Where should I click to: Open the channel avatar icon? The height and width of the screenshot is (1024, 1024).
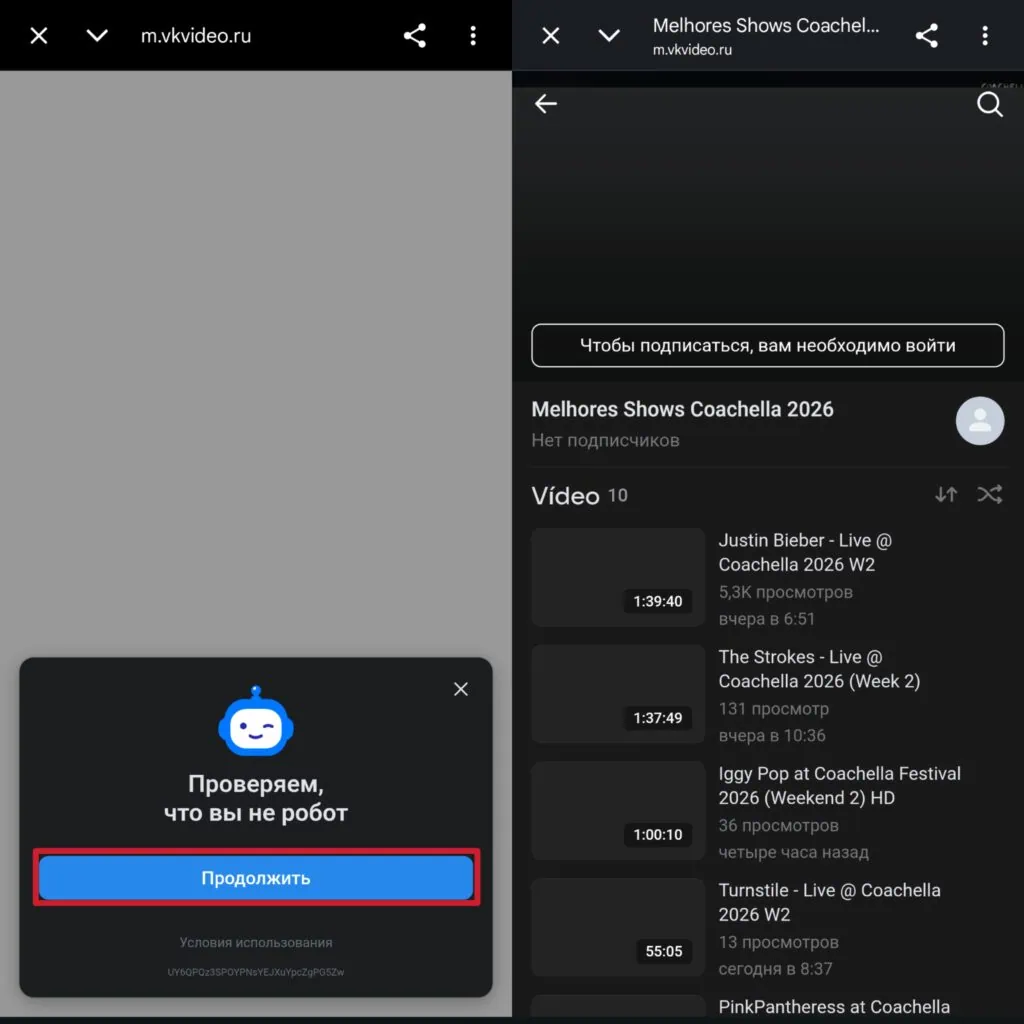(x=980, y=421)
